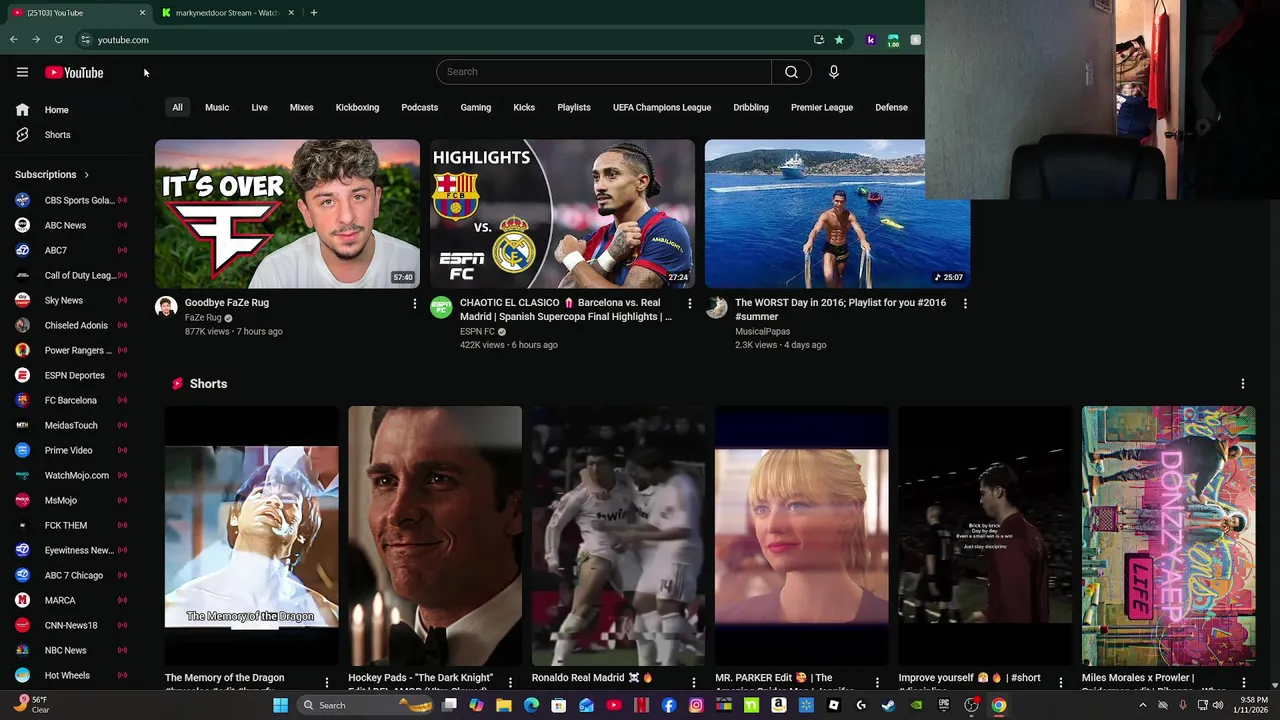This screenshot has height=720, width=1280.
Task: Play the Hockey Pads Dark Knight short
Action: click(435, 536)
